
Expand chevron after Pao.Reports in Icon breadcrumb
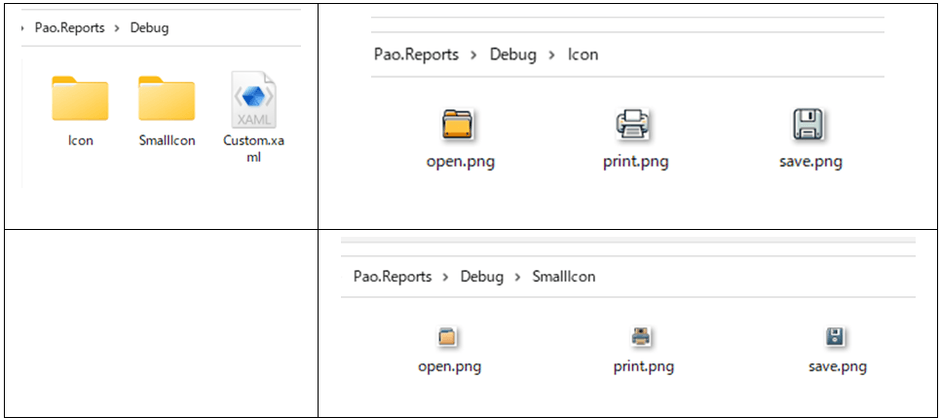pos(474,55)
